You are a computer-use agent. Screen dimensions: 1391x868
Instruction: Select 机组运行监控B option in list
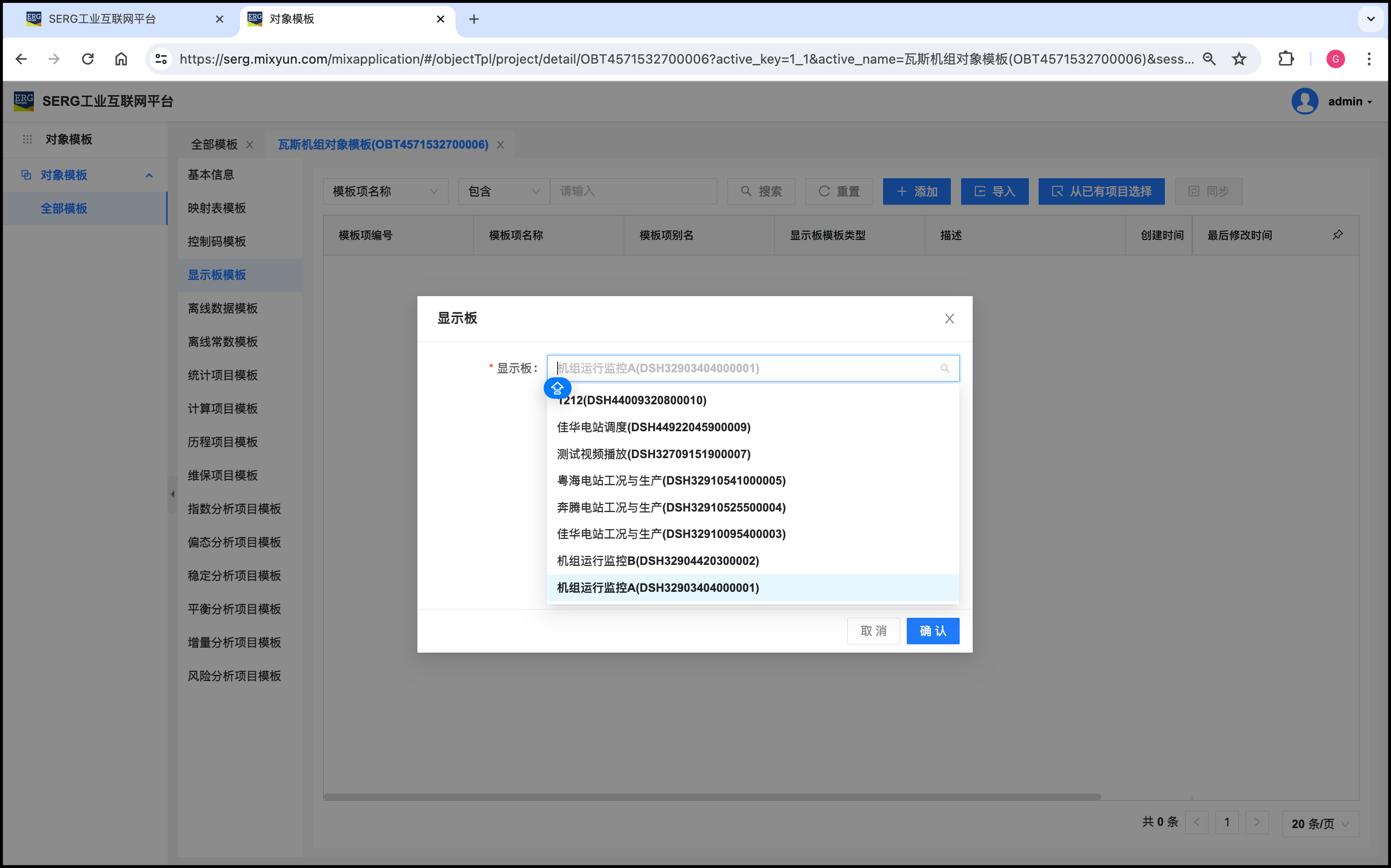[x=657, y=561]
